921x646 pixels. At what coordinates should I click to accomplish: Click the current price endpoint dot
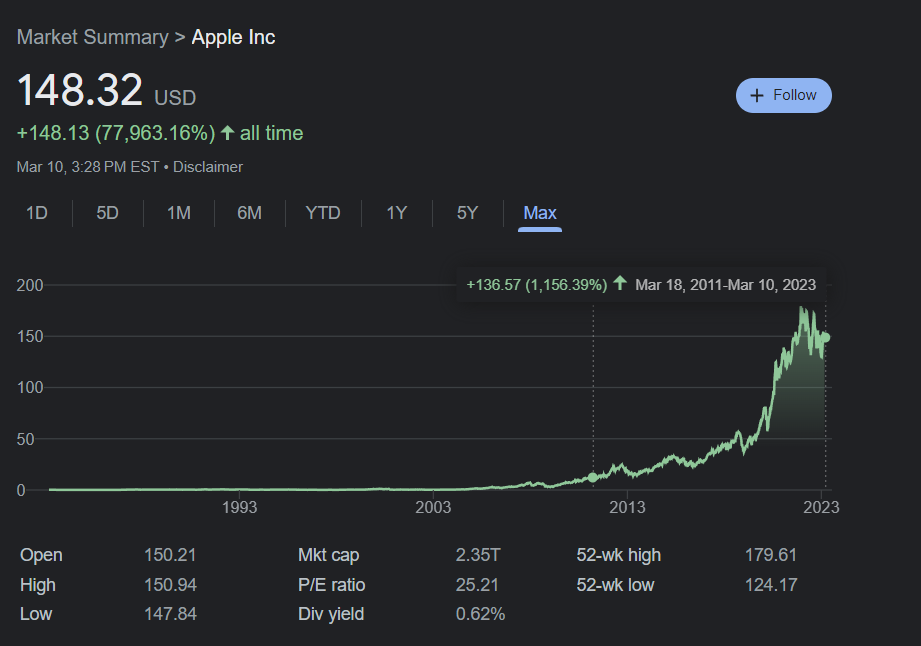[x=826, y=337]
